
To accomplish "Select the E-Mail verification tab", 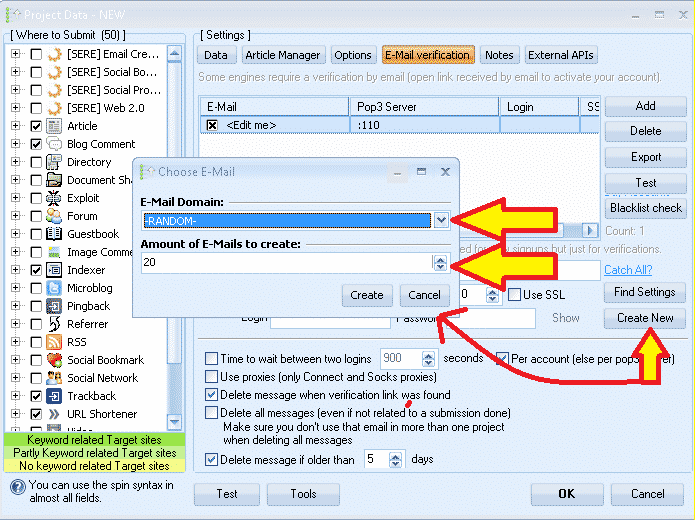I will (428, 55).
